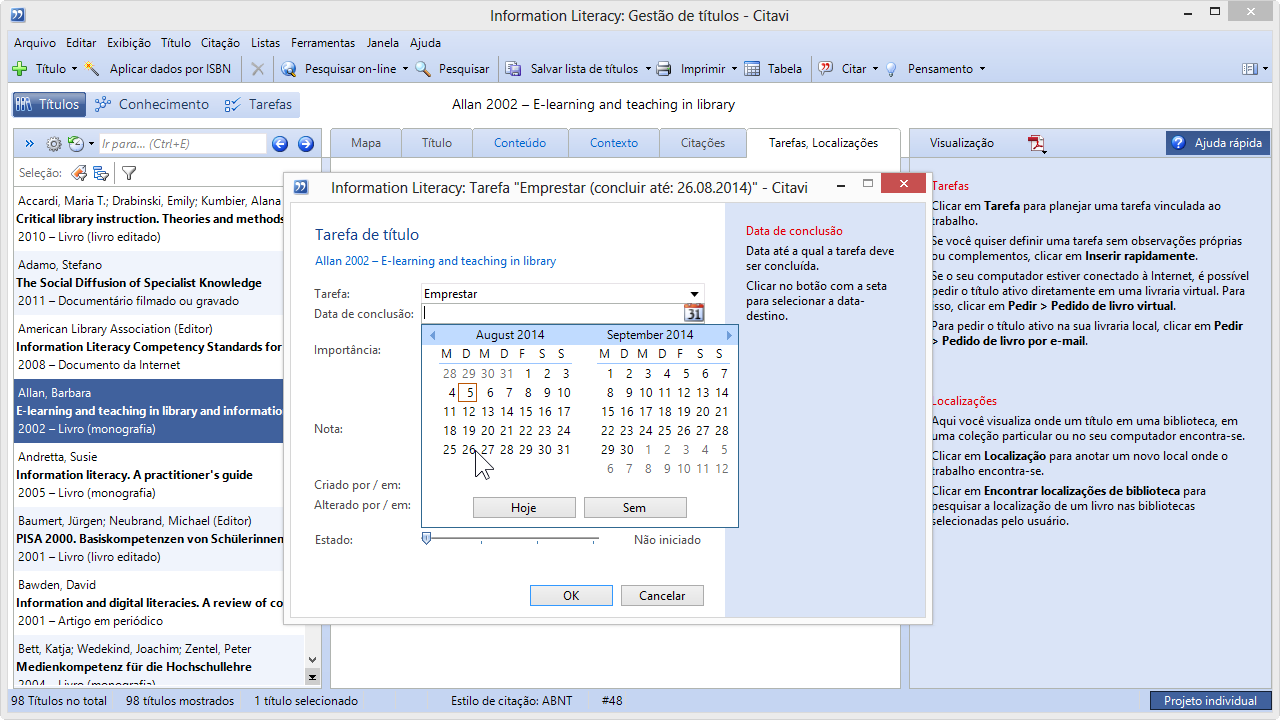Go to previous month in calendar
The width and height of the screenshot is (1280, 720).
pos(432,335)
